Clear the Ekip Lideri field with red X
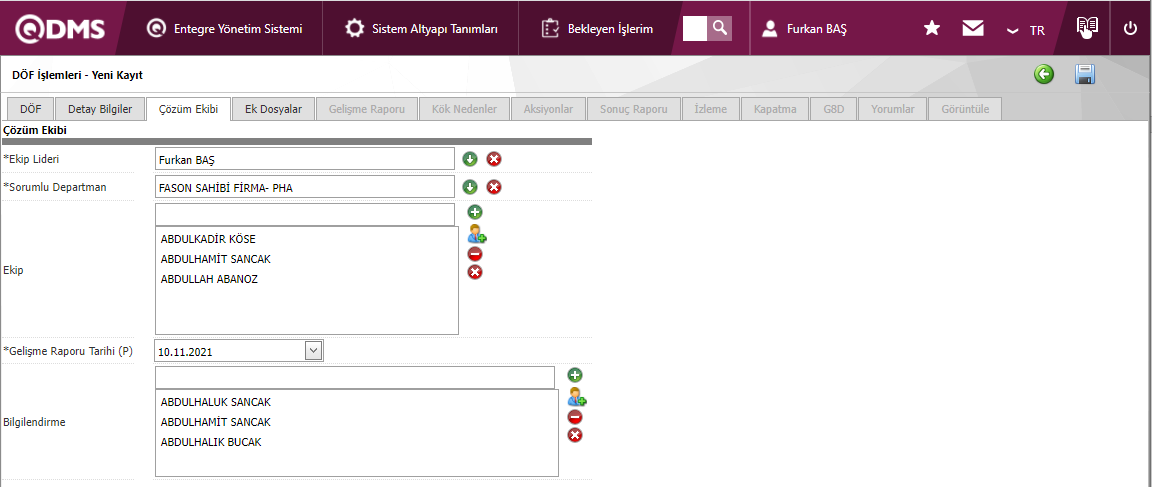This screenshot has height=487, width=1152. [x=494, y=159]
